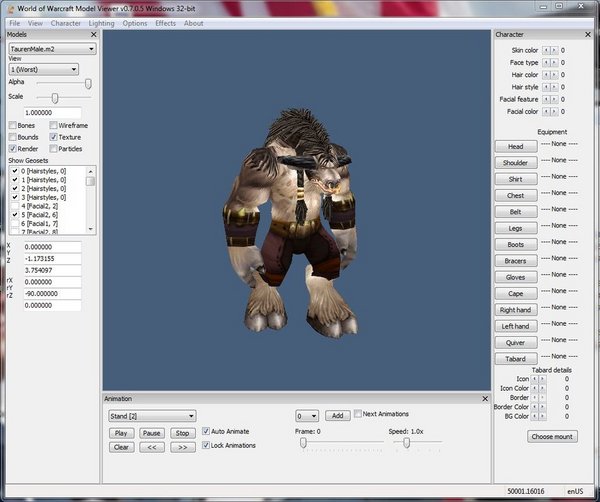Click the previous arrow for Hair style

point(545,87)
